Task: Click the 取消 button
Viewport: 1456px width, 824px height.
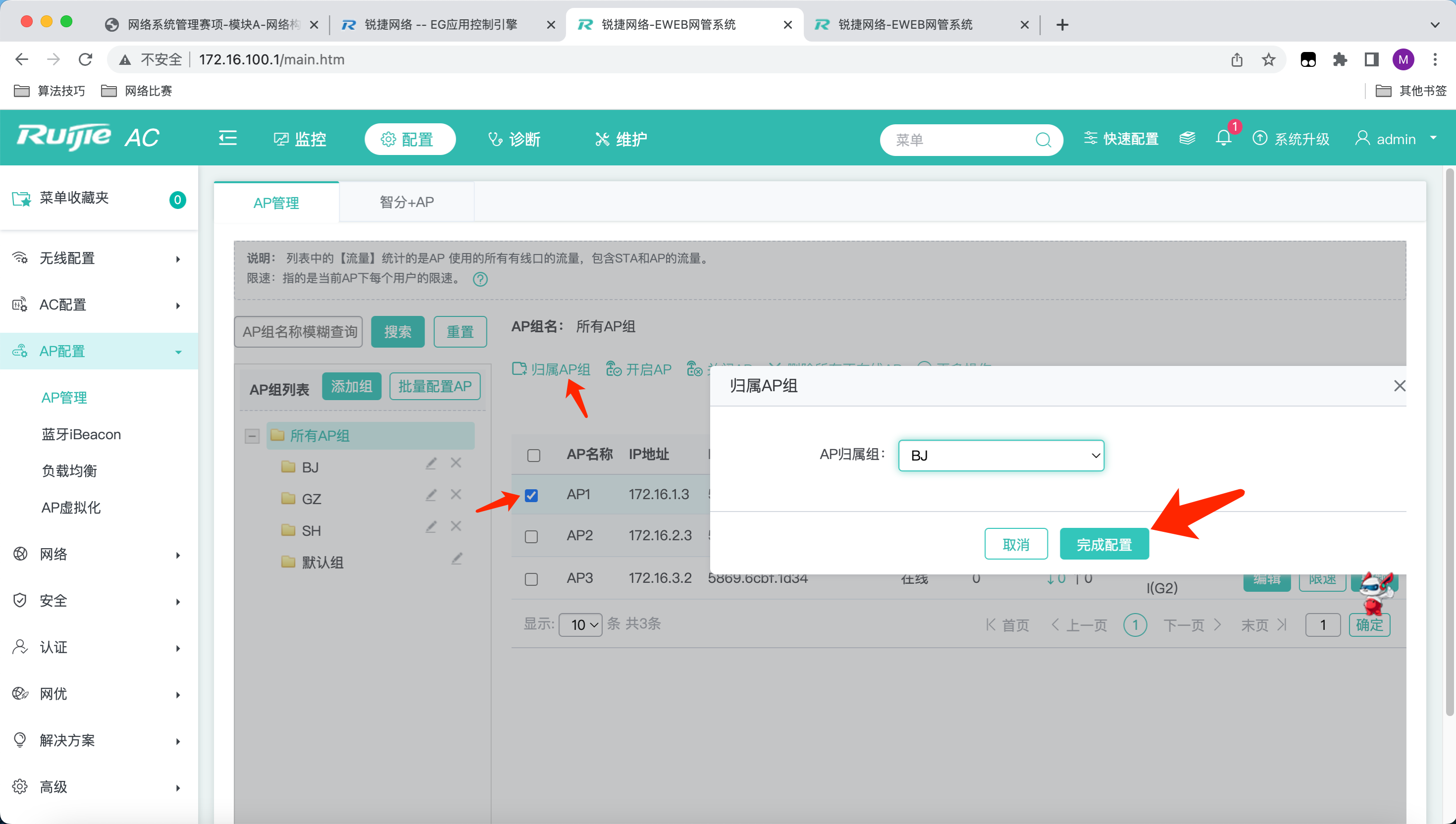Action: pos(1016,544)
